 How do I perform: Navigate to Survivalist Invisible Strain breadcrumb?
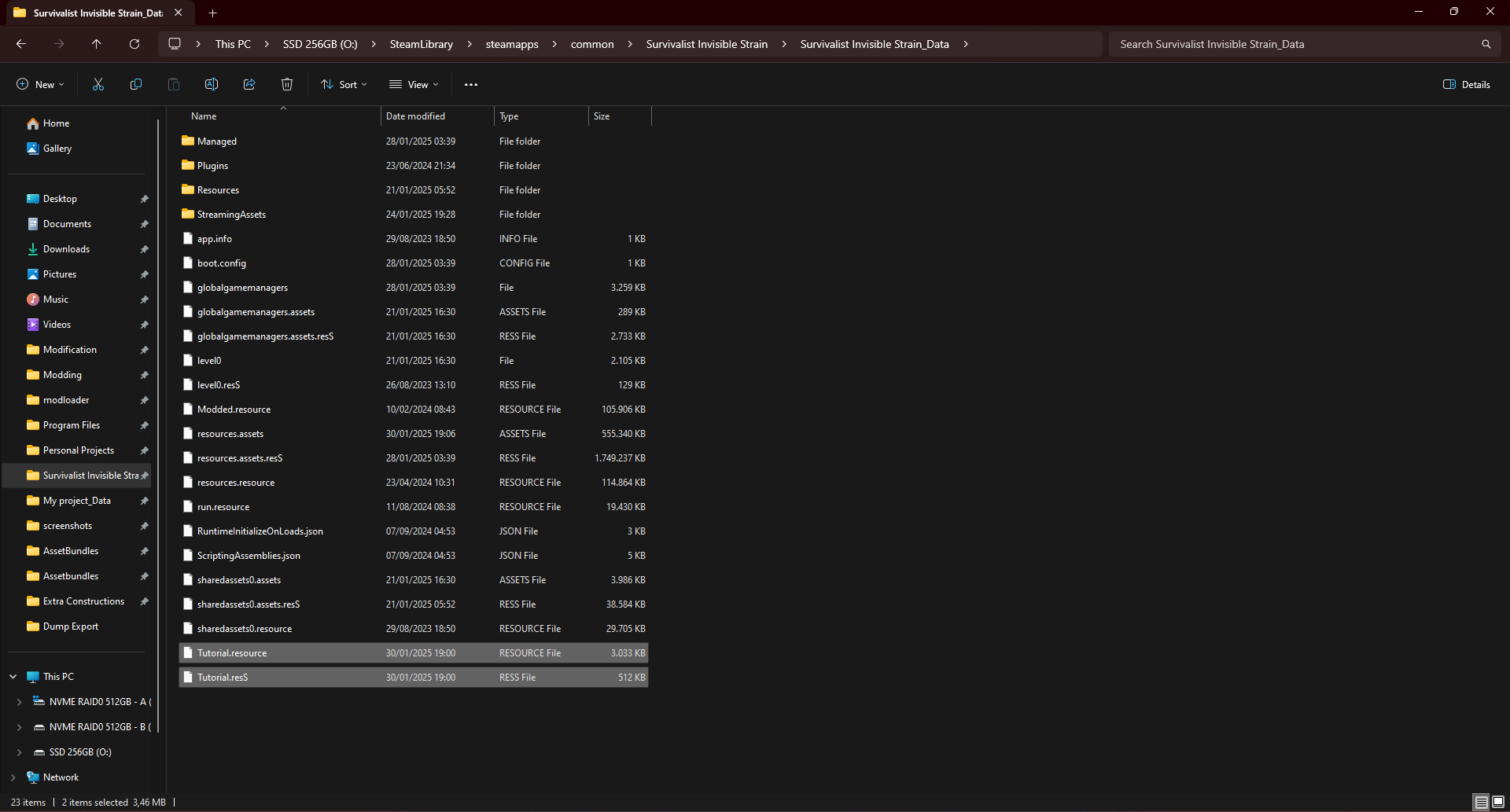pyautogui.click(x=707, y=44)
